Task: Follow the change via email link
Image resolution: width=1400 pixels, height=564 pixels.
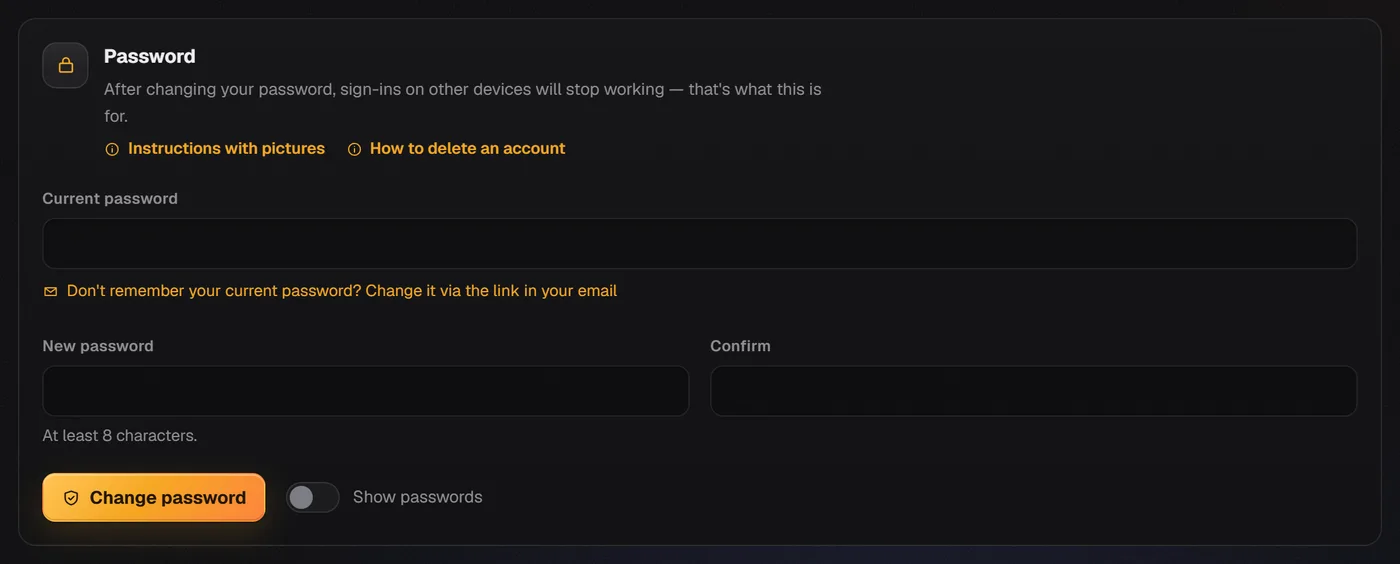Action: point(342,291)
